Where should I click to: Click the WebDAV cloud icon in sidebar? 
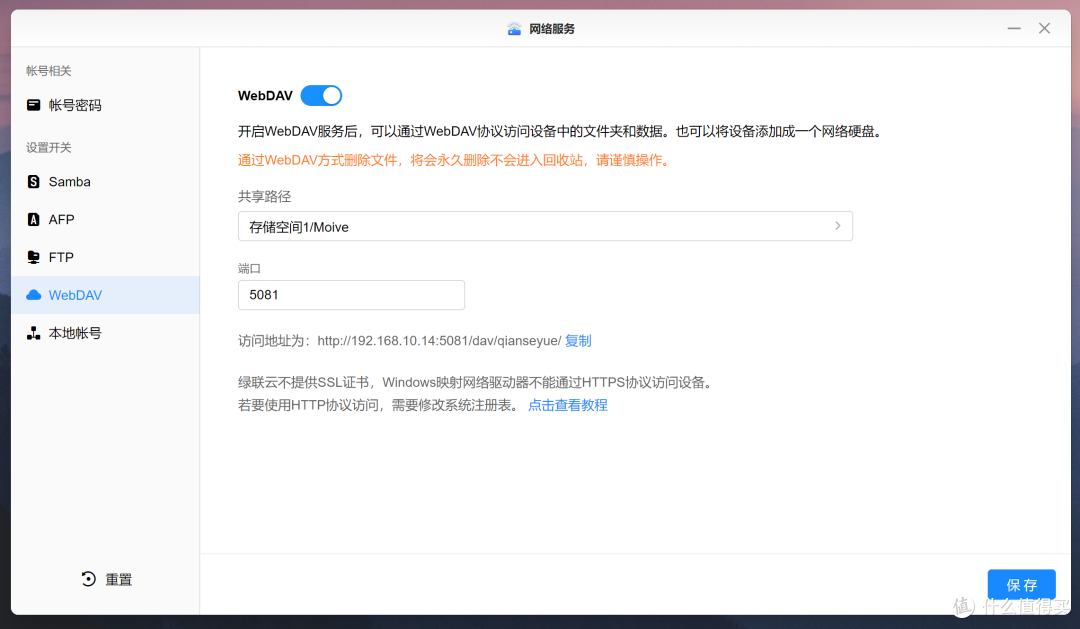pyautogui.click(x=33, y=295)
